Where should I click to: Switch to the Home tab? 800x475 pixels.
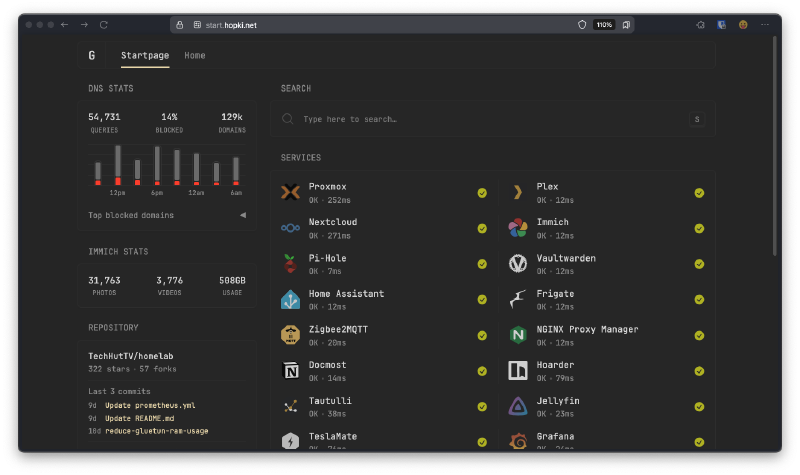coord(195,56)
